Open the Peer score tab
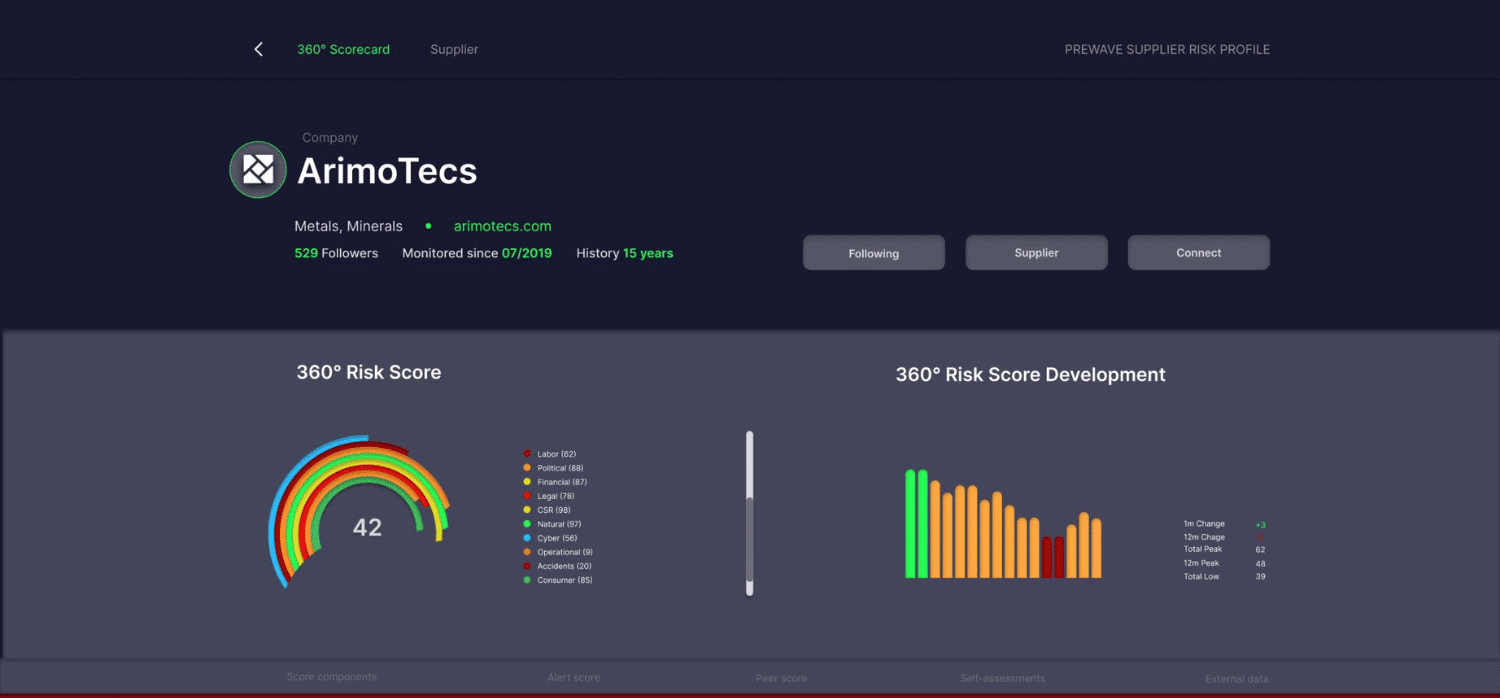 click(781, 678)
